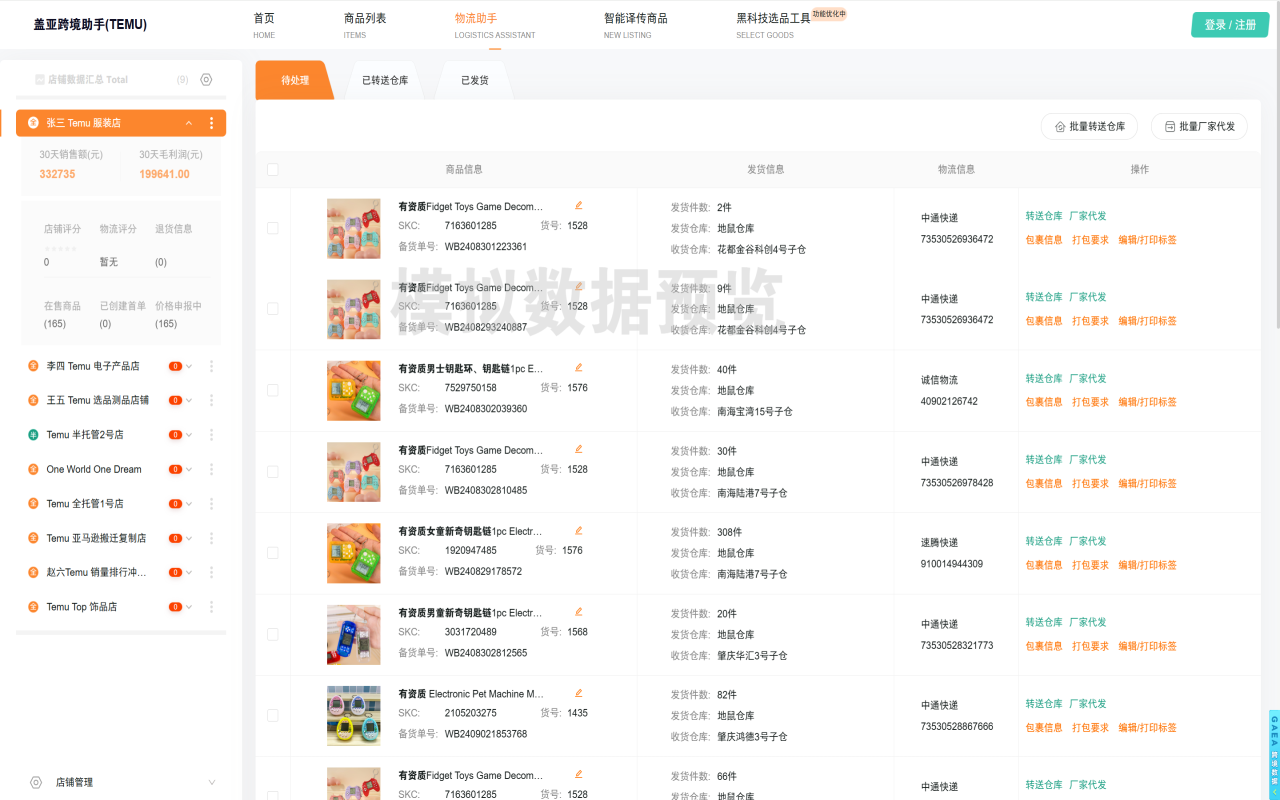
Task: Open the three-dot menu beside 李四 Temu 电子产品店
Action: [x=211, y=366]
